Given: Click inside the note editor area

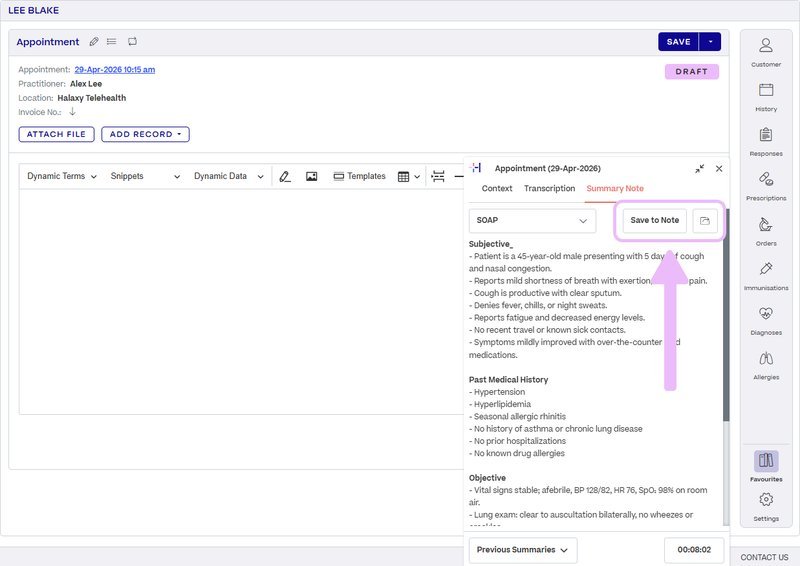Looking at the screenshot, I should tap(241, 301).
